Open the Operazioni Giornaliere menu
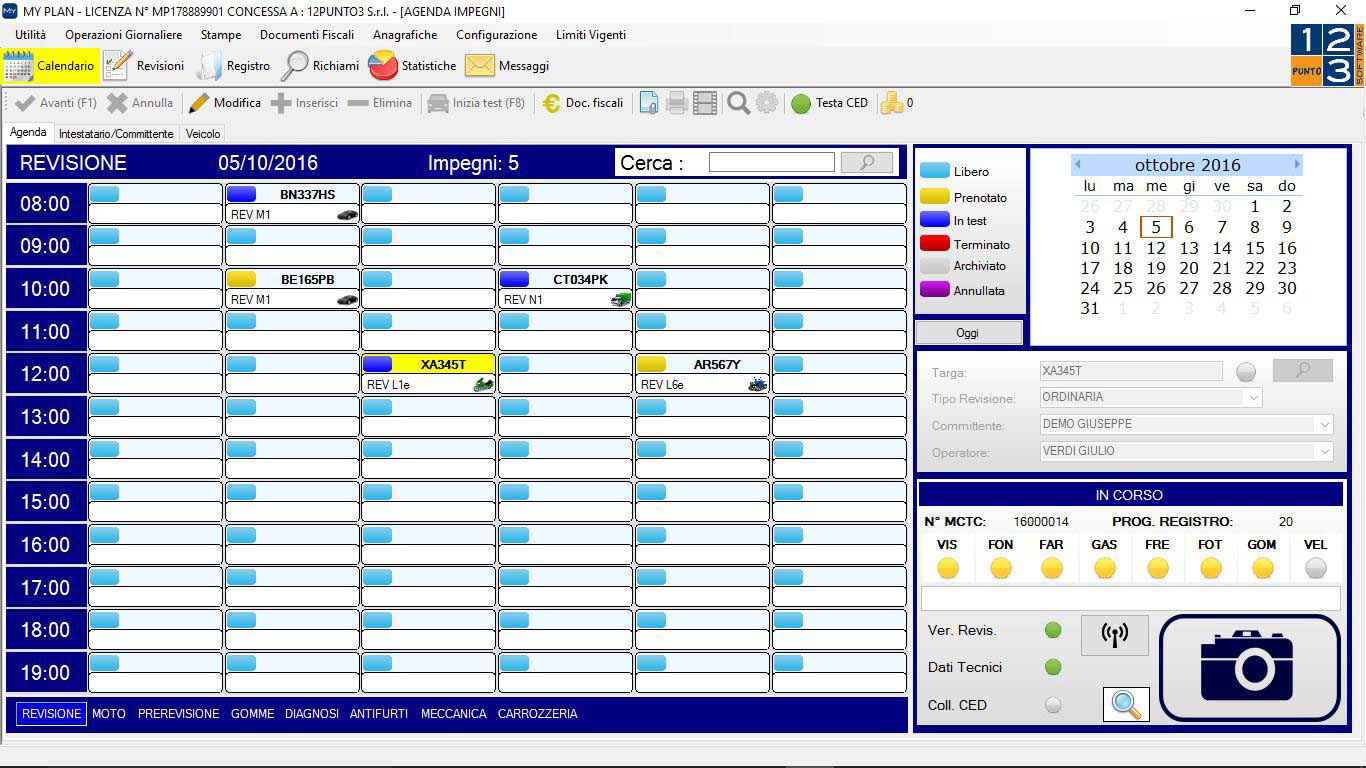Viewport: 1366px width, 768px height. coord(124,35)
